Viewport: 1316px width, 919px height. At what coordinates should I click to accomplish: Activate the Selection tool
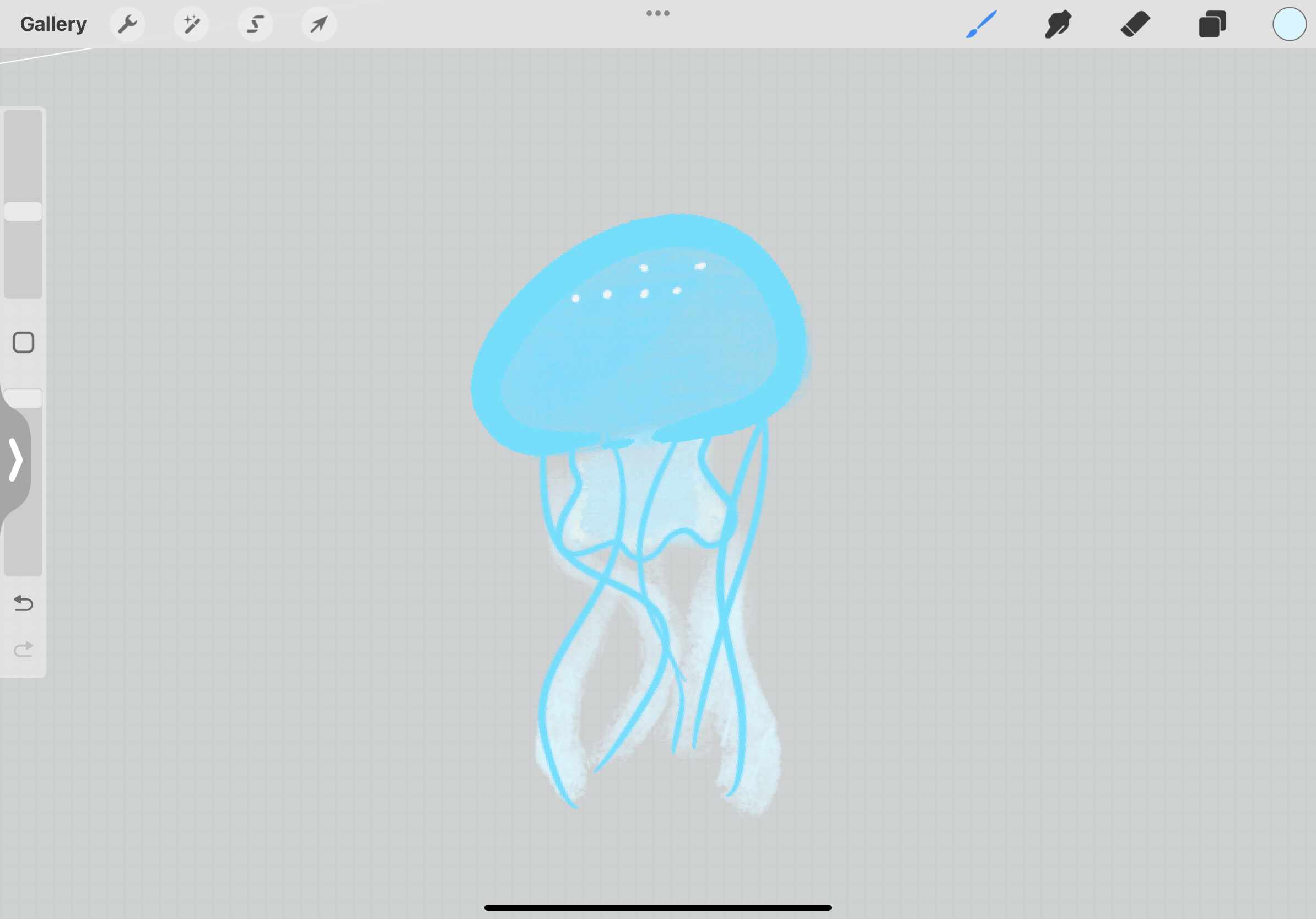256,24
